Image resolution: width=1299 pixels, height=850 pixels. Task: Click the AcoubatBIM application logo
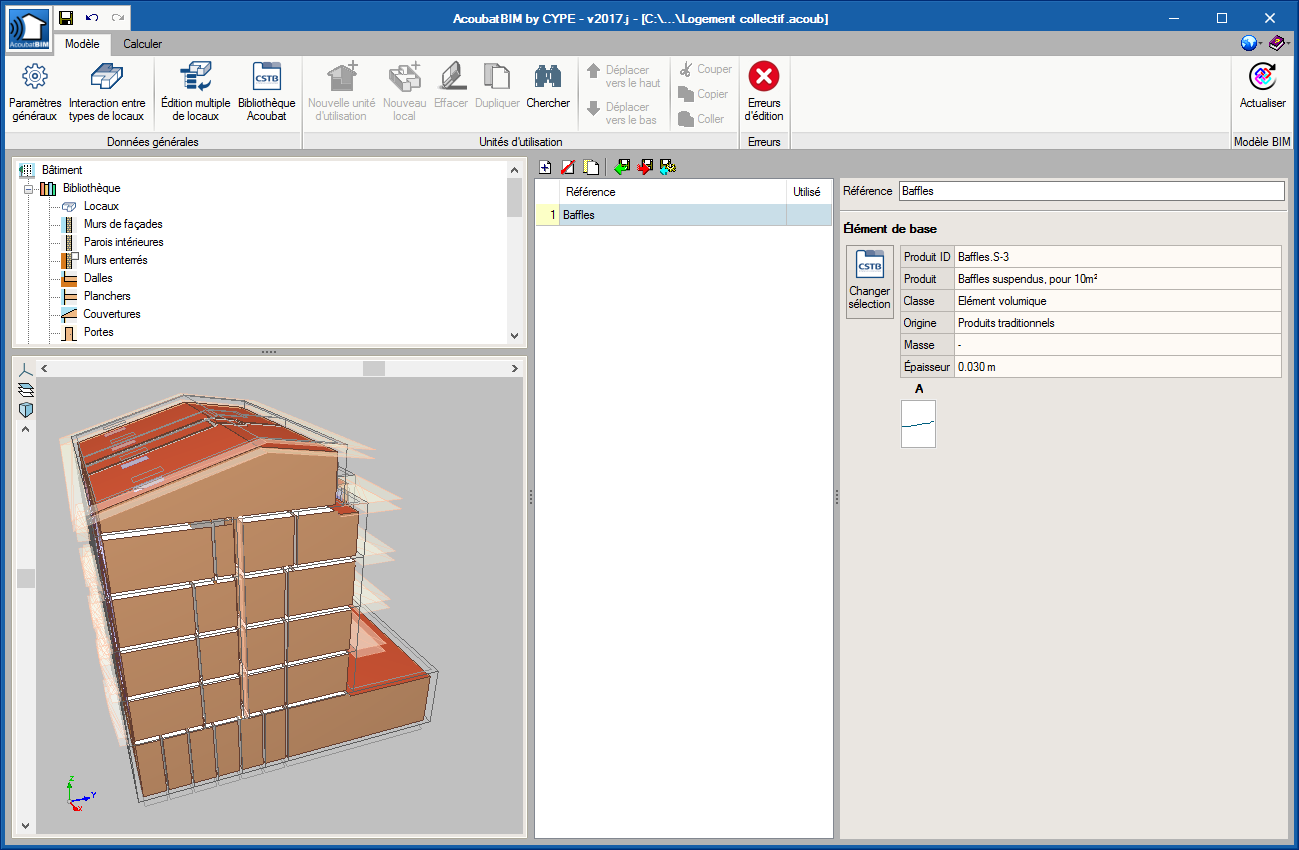tap(27, 29)
